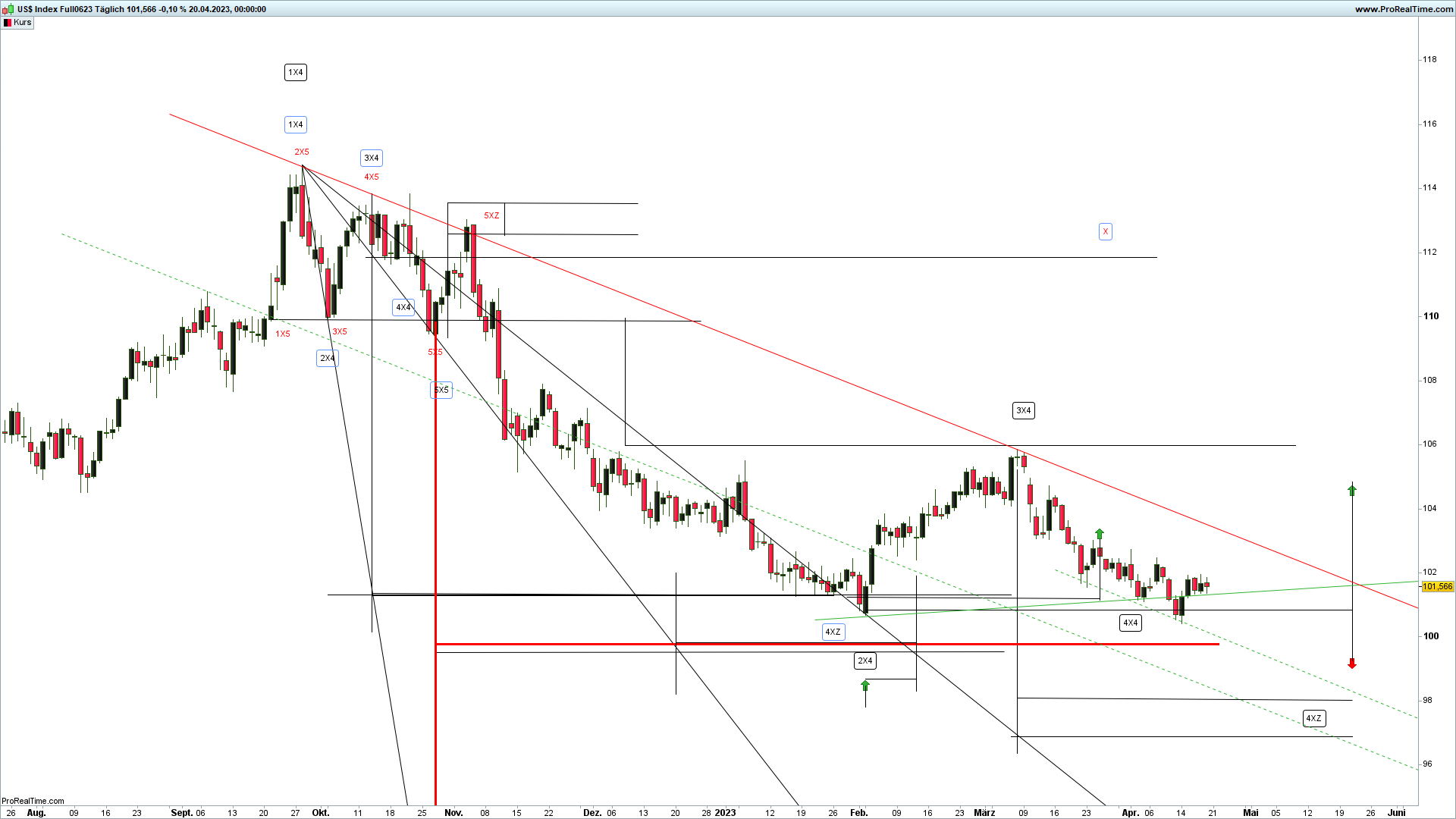Select the green up arrow below black-bordered 2X4 label
The height and width of the screenshot is (819, 1456).
(865, 686)
